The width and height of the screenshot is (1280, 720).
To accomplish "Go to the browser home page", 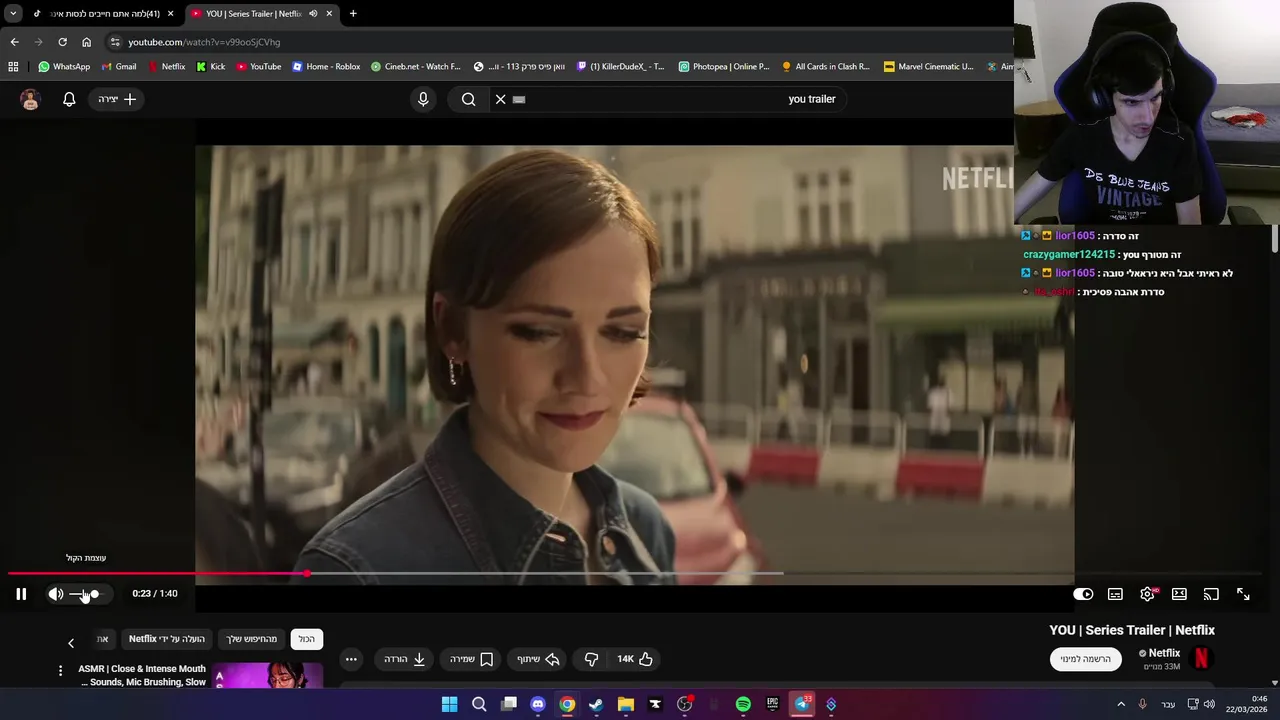I will 86,42.
